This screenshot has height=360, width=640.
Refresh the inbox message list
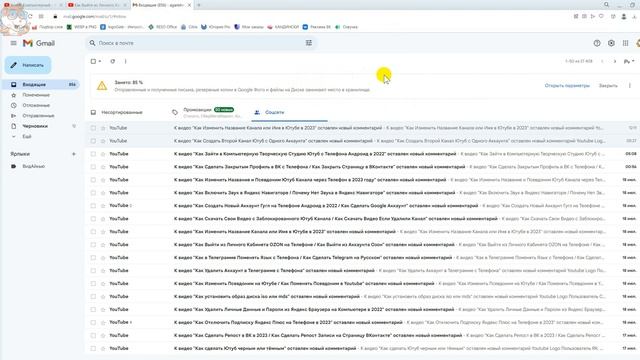click(113, 61)
